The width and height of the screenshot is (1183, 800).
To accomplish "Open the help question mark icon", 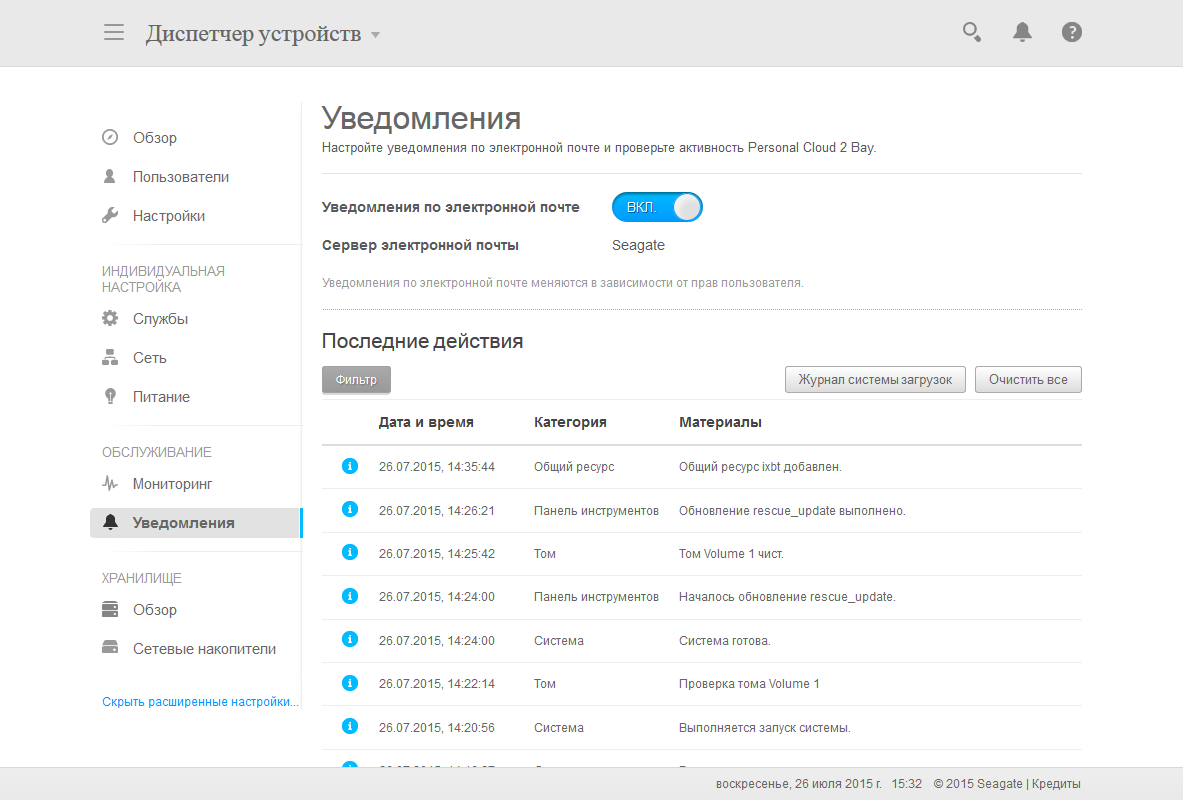I will point(1071,32).
